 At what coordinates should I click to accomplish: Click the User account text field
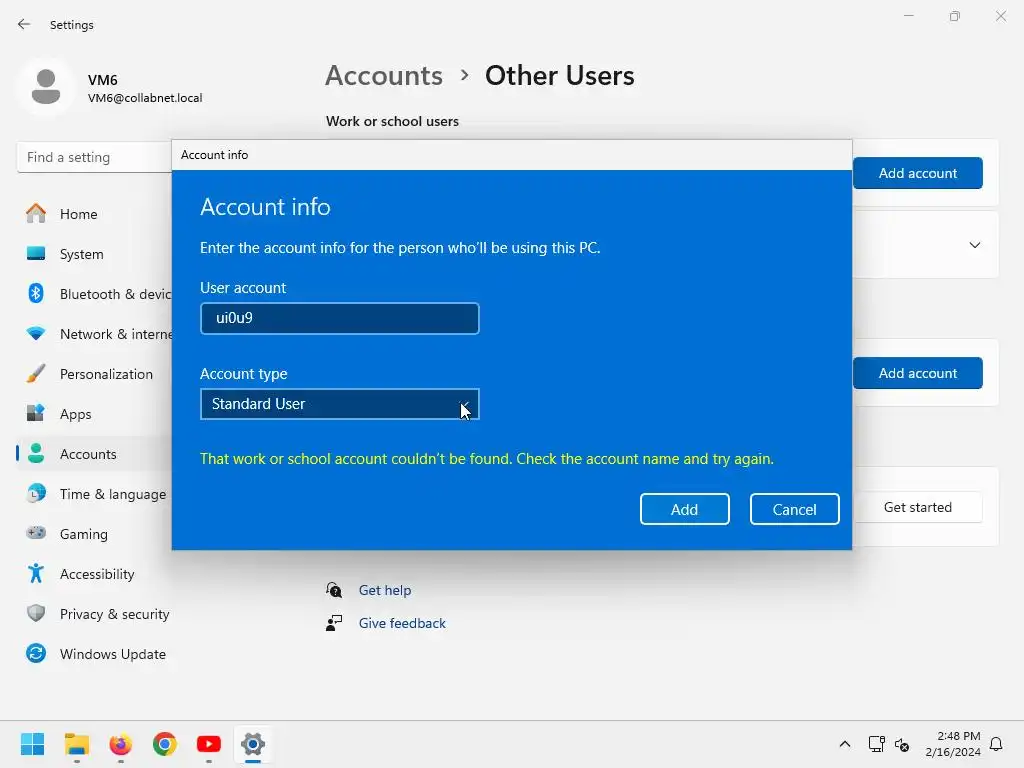click(x=340, y=319)
